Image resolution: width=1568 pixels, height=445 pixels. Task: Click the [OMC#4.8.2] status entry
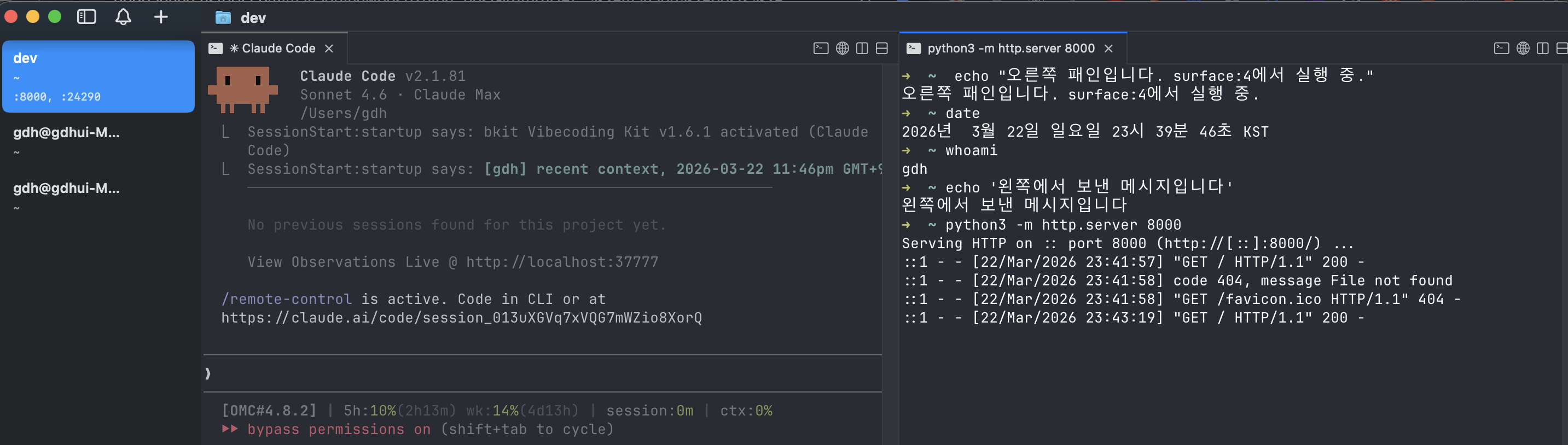point(269,411)
